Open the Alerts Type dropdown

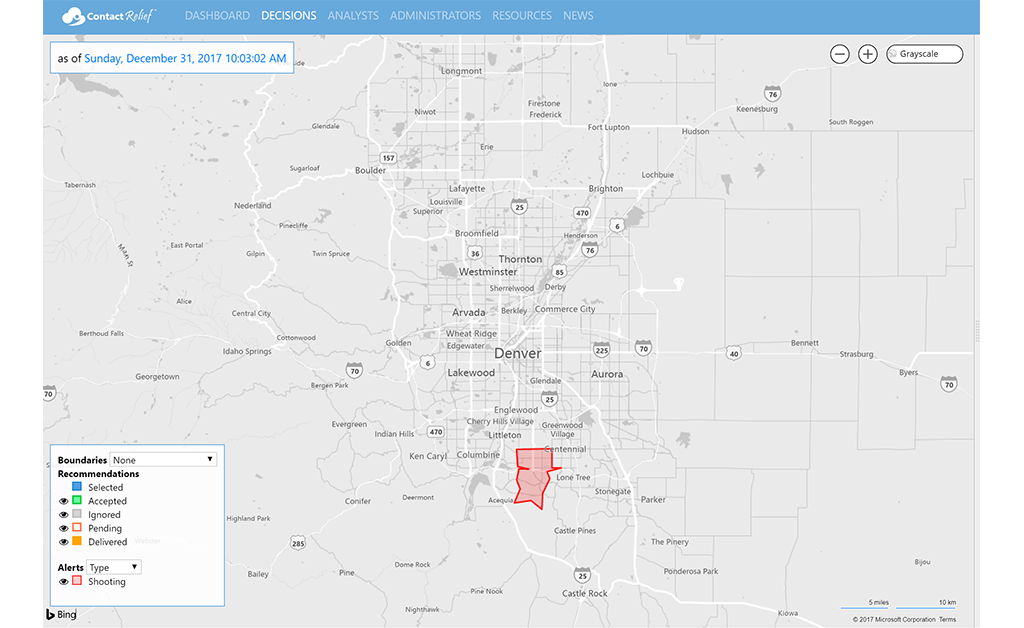(114, 567)
